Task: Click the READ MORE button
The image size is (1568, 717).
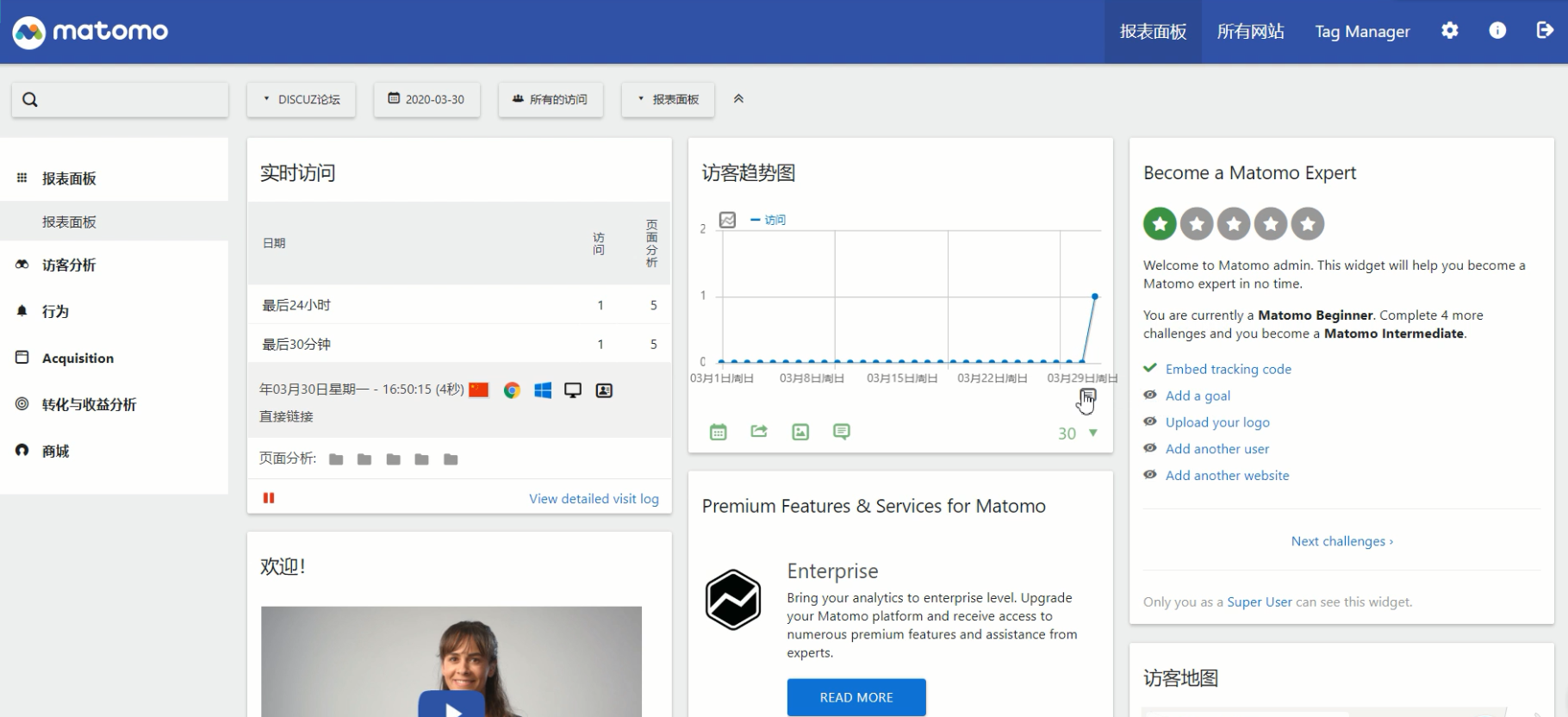Action: click(856, 697)
